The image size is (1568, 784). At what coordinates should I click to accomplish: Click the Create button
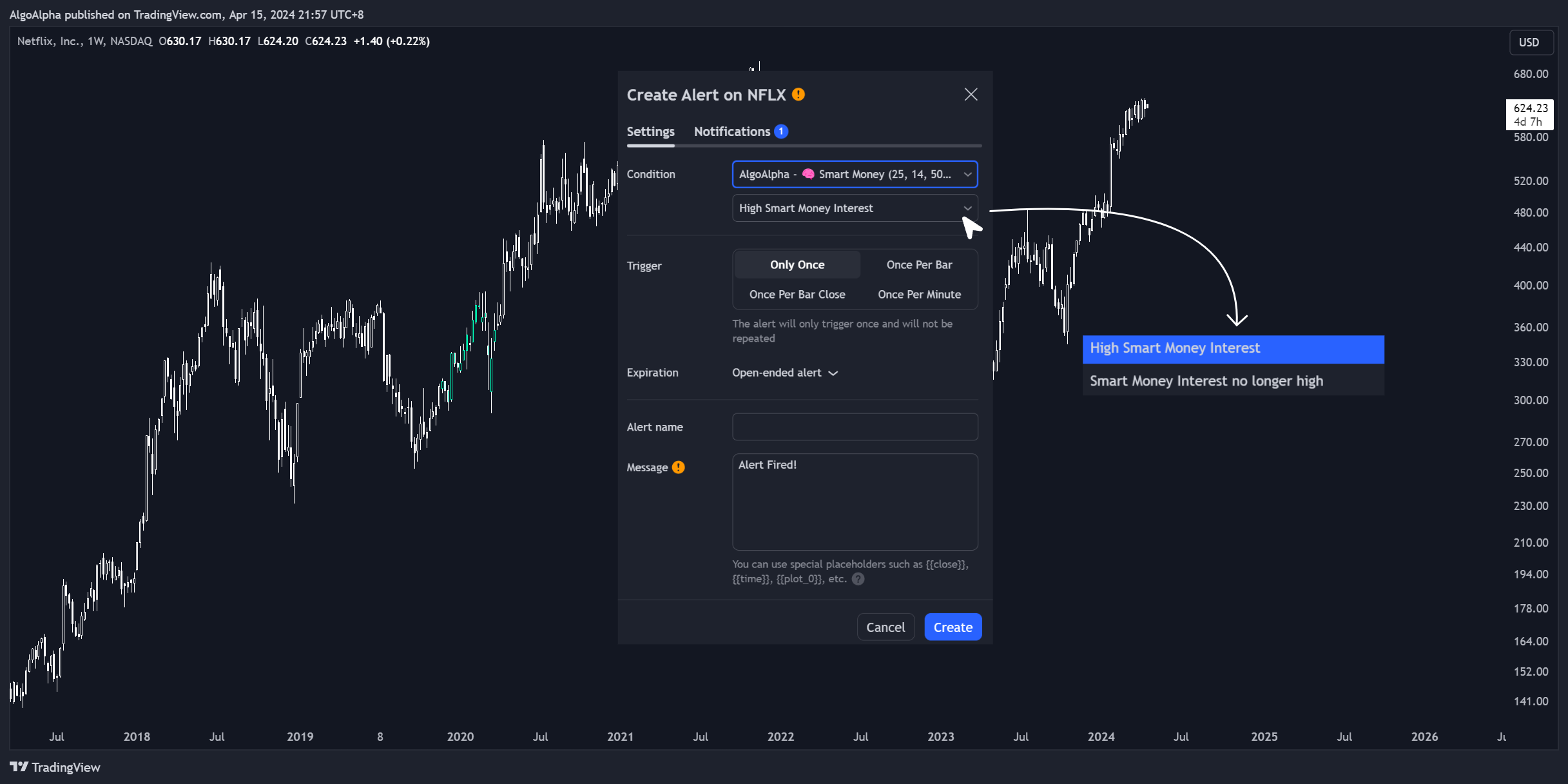[953, 627]
